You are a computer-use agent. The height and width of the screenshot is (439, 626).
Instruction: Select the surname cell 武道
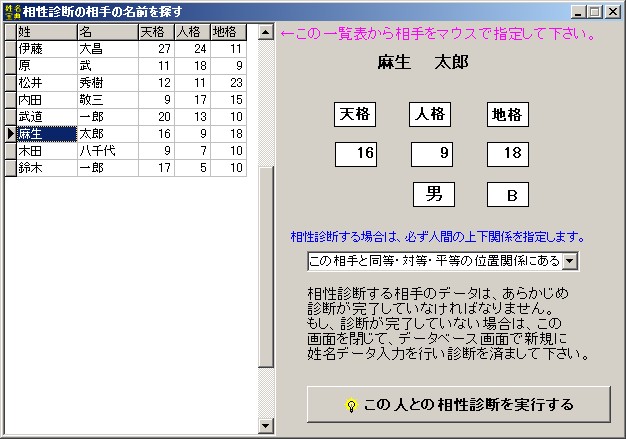(47, 117)
